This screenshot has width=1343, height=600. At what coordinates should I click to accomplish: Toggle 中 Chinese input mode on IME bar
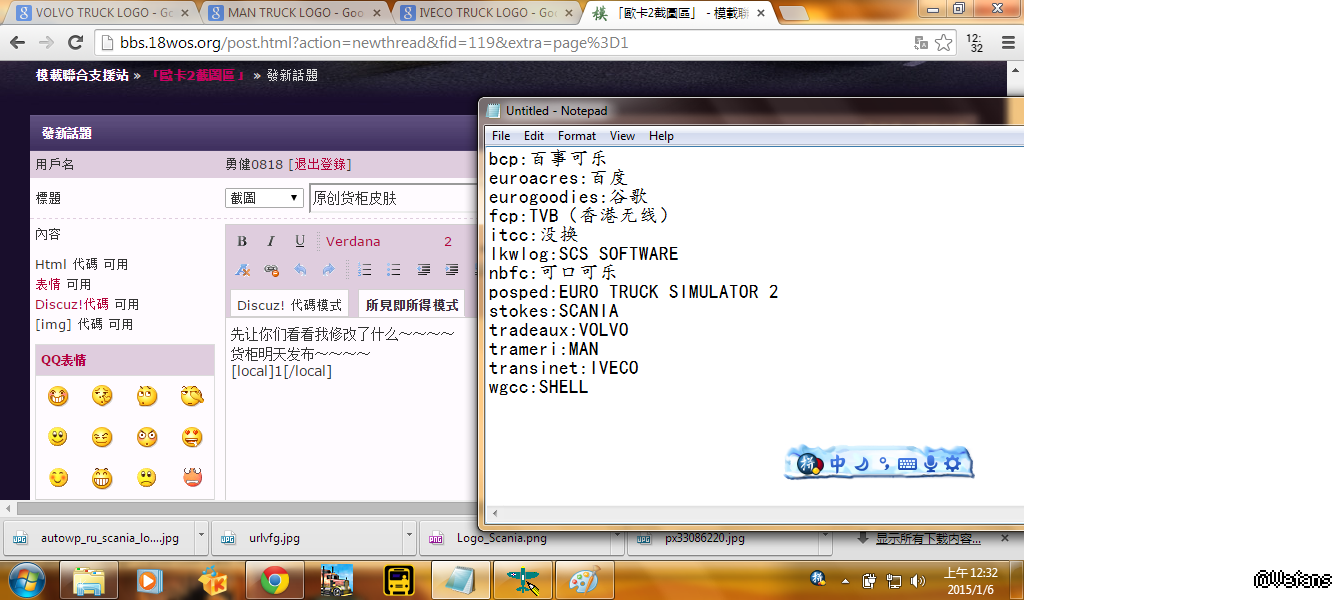[x=838, y=463]
